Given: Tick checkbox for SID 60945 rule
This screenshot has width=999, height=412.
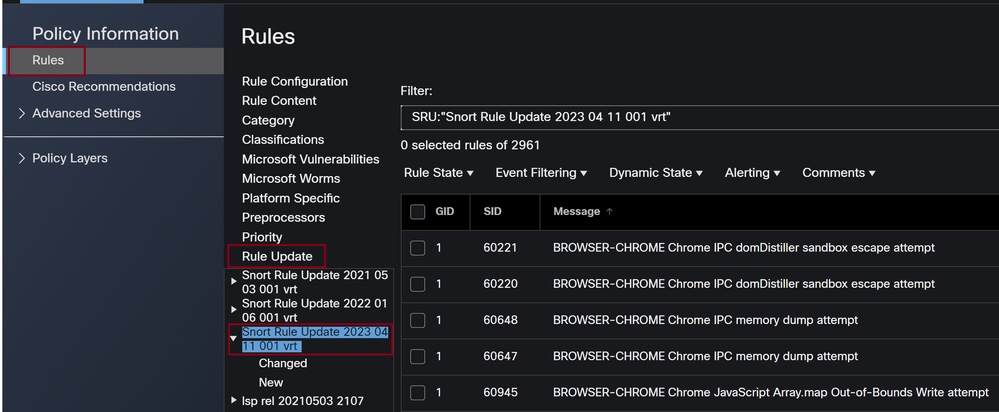Looking at the screenshot, I should (418, 393).
